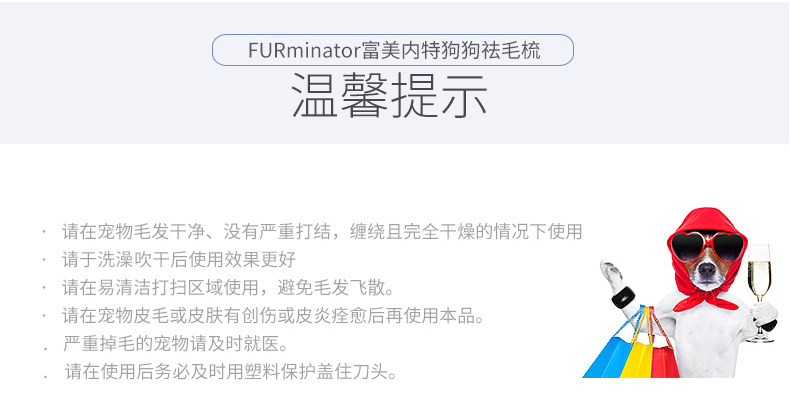Click the tip about skin wounds or dermatitis
Viewport: 790px width, 420px height.
pos(273,317)
